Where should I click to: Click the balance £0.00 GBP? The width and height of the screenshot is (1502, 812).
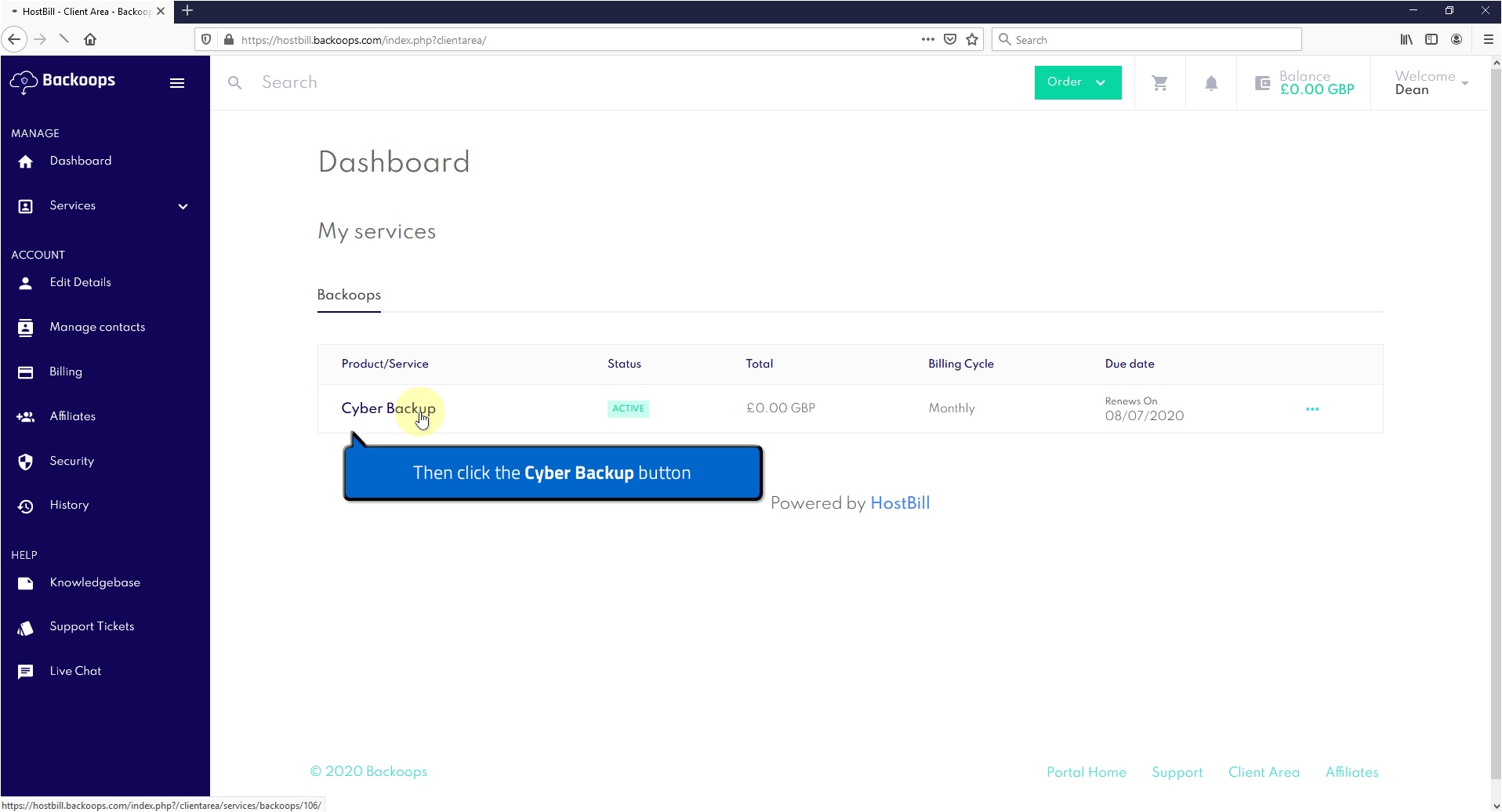(1317, 89)
